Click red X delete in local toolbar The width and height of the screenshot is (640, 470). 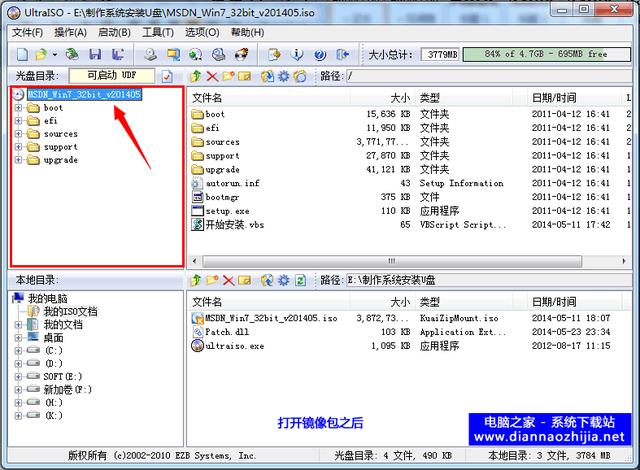[x=228, y=280]
